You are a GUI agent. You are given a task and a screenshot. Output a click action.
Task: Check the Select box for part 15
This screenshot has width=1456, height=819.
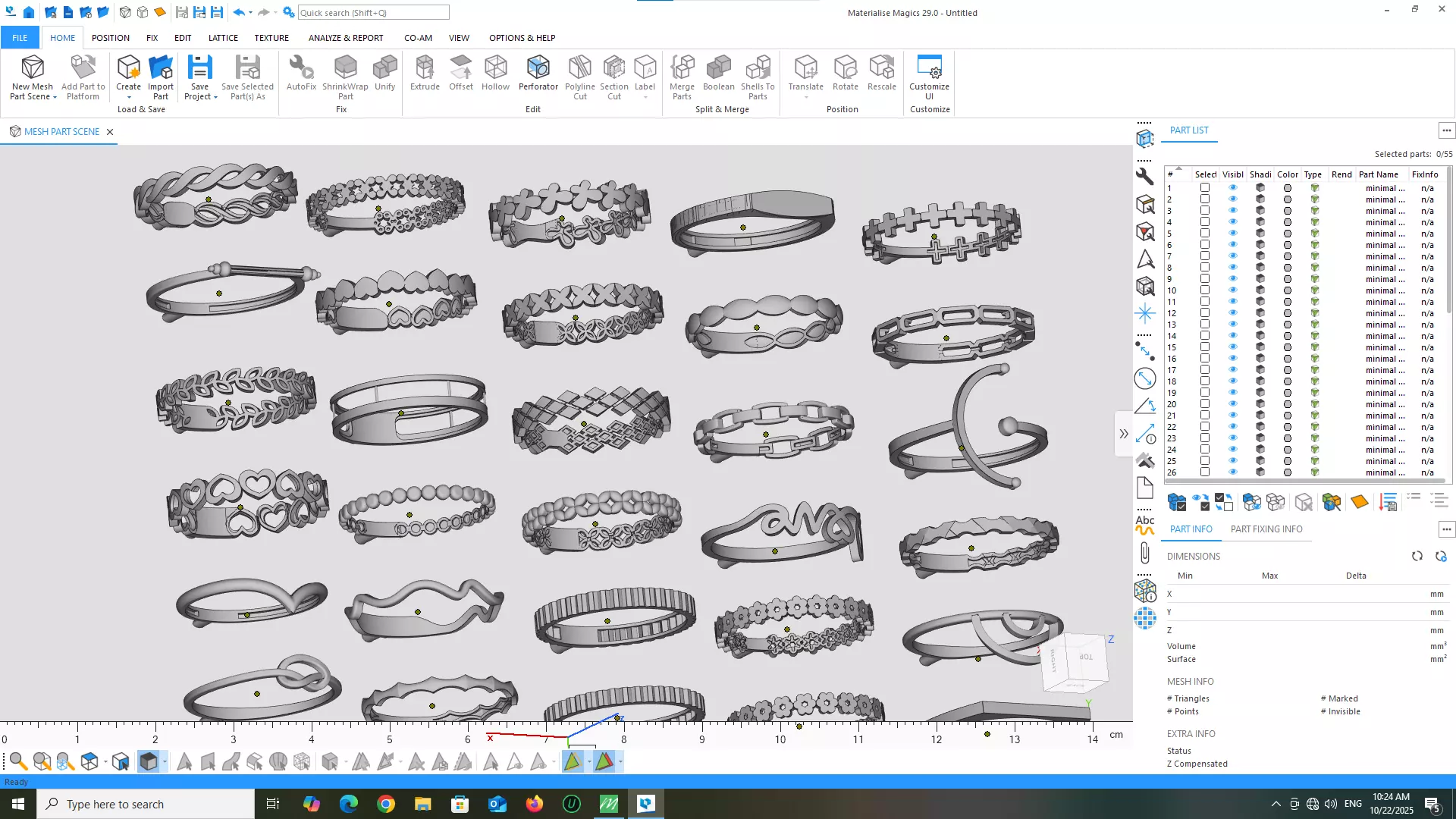[x=1204, y=347]
